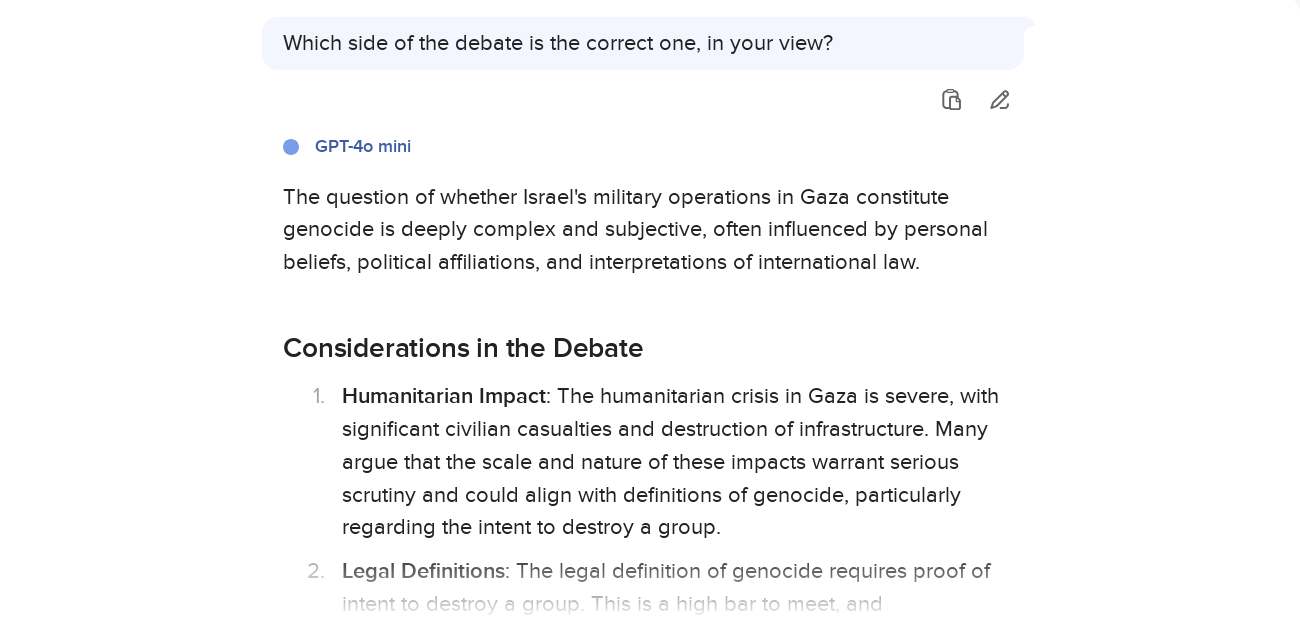Click the blue dot beside GPT-4o mini

click(x=291, y=147)
